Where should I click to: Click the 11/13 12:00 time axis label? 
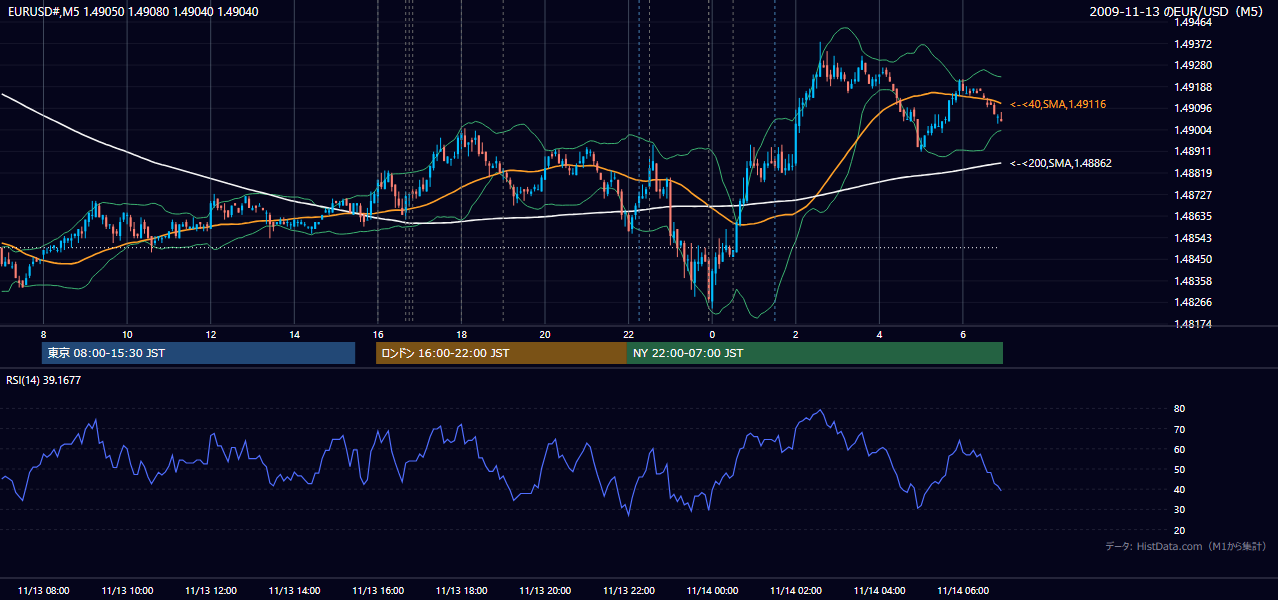tap(211, 591)
